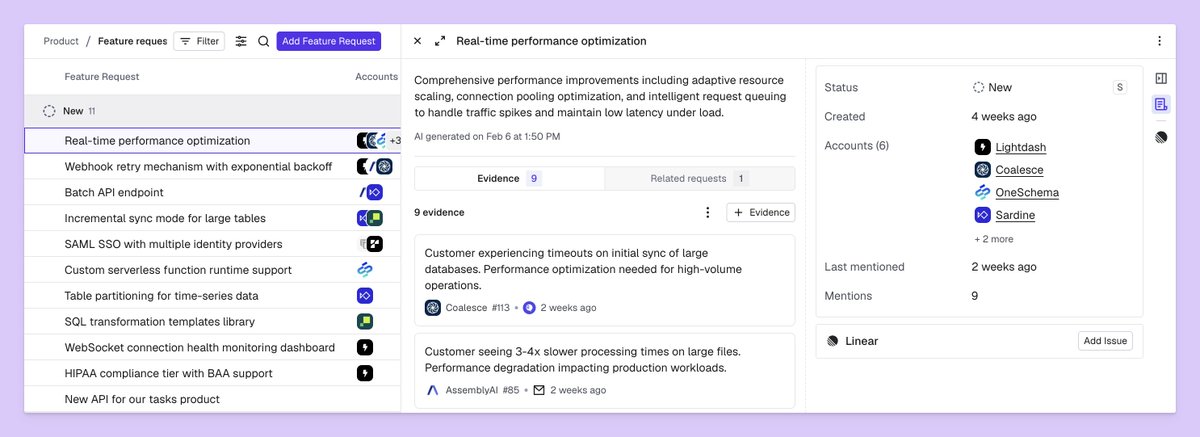Select Batch API endpoint row
The height and width of the screenshot is (437, 1200).
click(212, 192)
